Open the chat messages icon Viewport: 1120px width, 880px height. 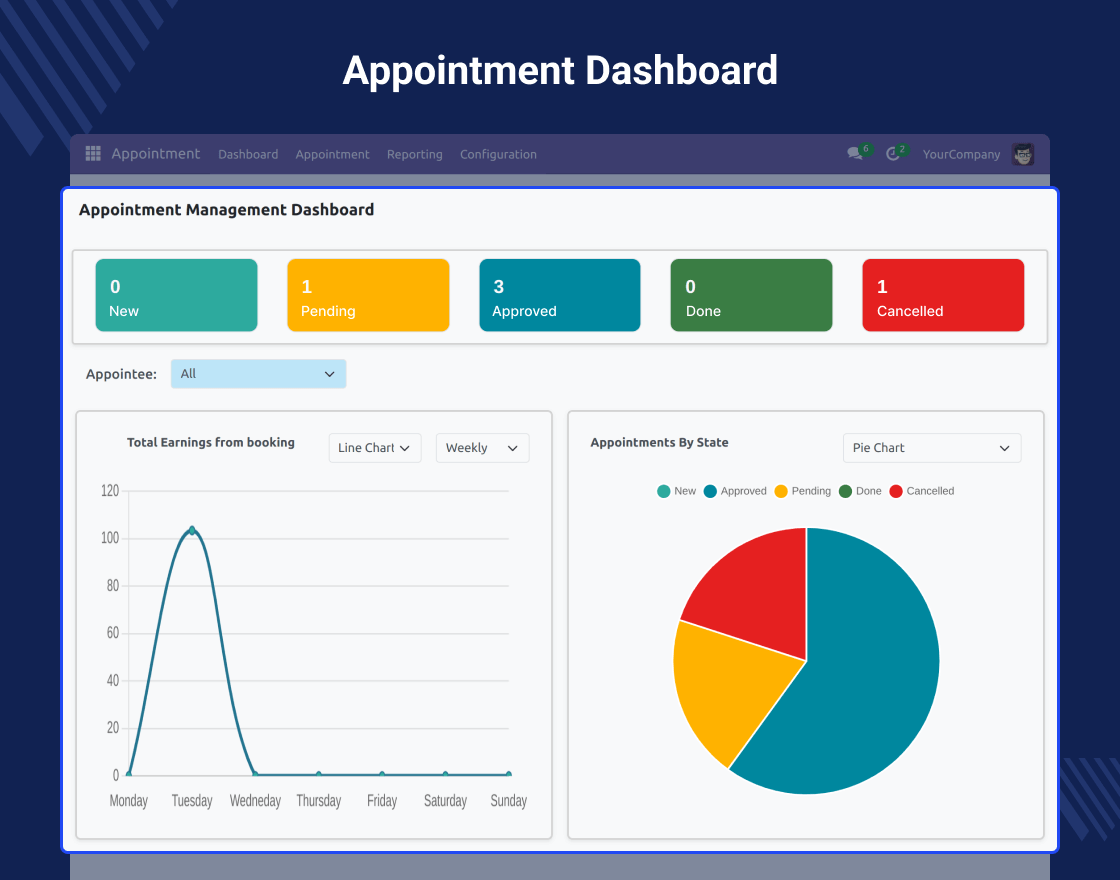(x=855, y=154)
